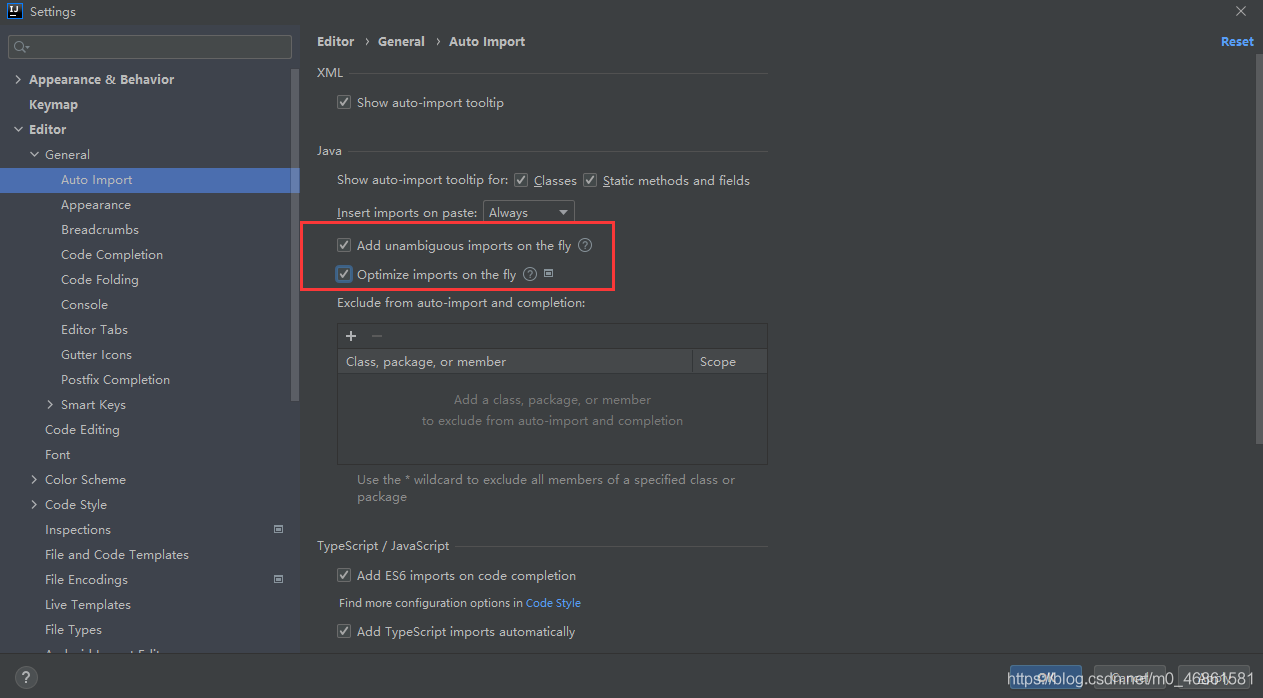Viewport: 1263px width, 698px height.
Task: Click General in the breadcrumb path
Action: (401, 41)
